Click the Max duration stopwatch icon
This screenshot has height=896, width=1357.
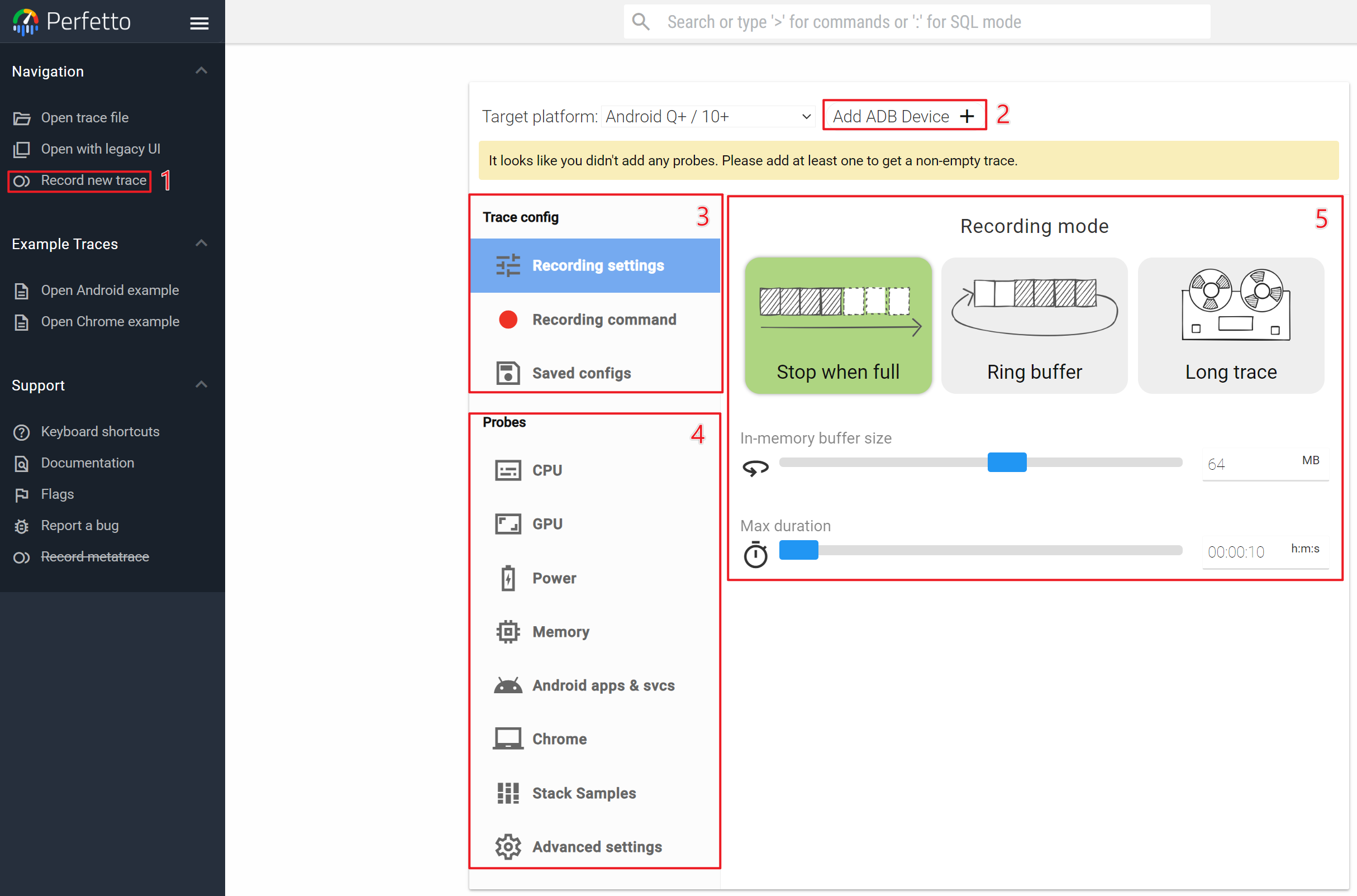click(755, 554)
